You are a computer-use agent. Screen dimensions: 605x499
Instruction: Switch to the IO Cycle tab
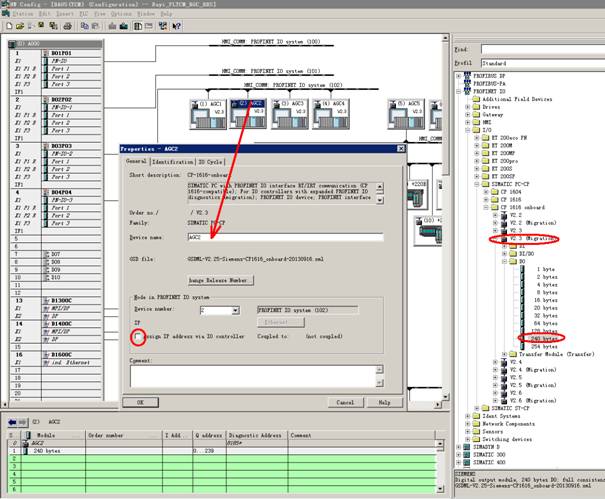[211, 161]
